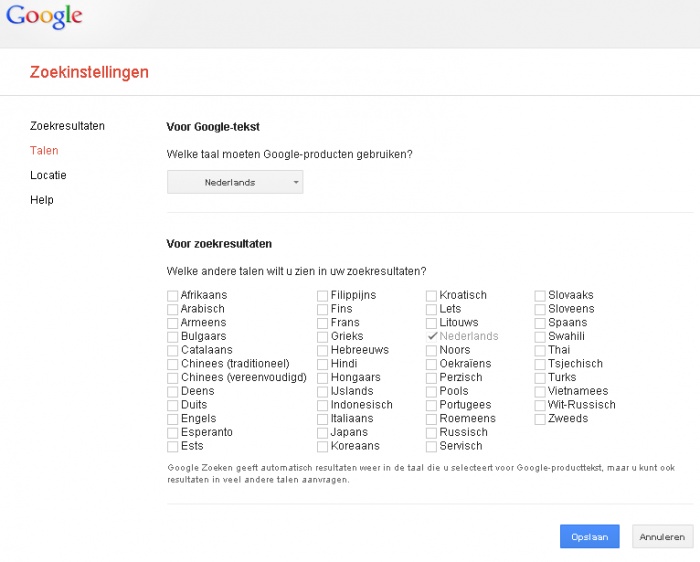This screenshot has width=700, height=562.
Task: Go to the Locatie settings
Action: pyautogui.click(x=48, y=175)
